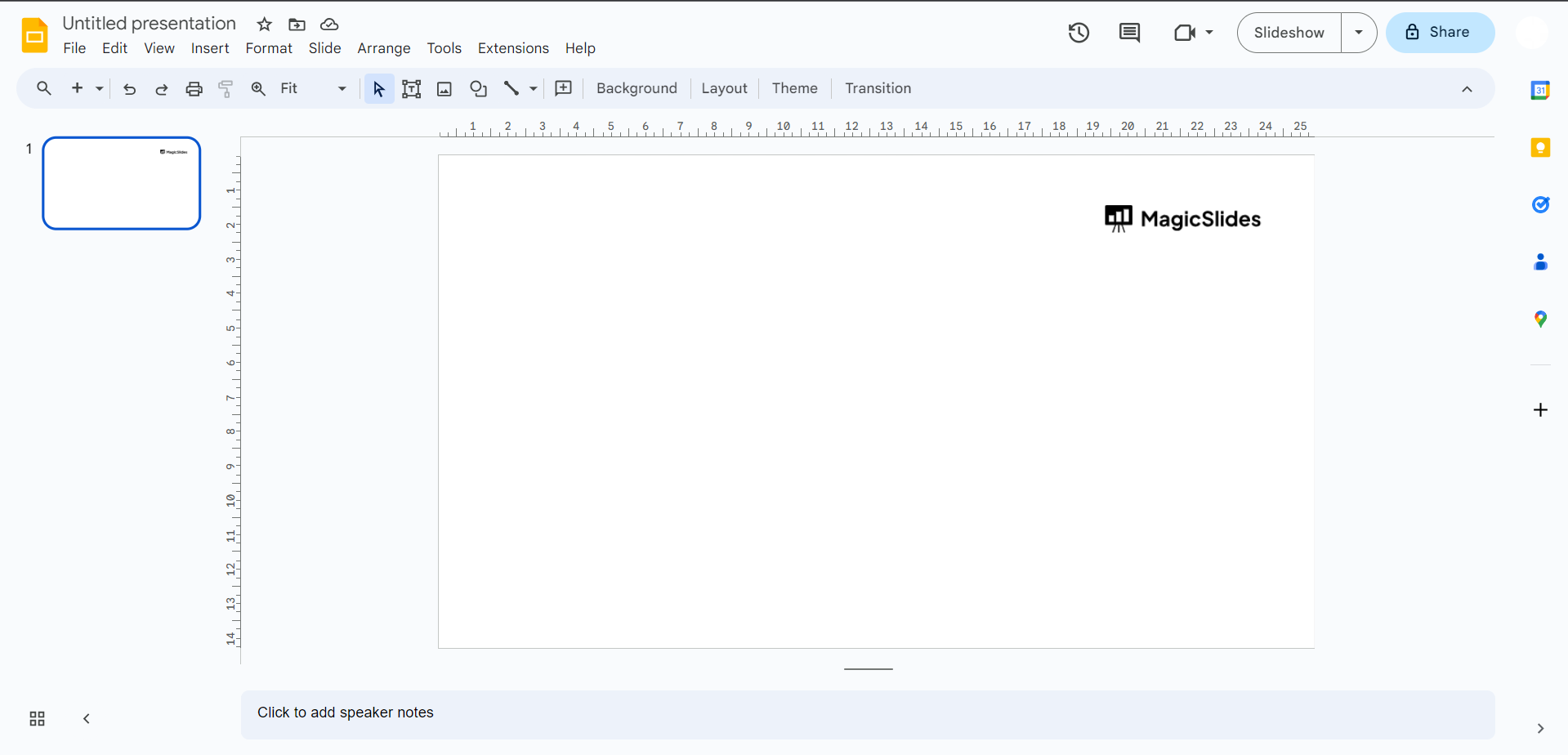Print the presentation
This screenshot has height=755, width=1568.
point(194,88)
